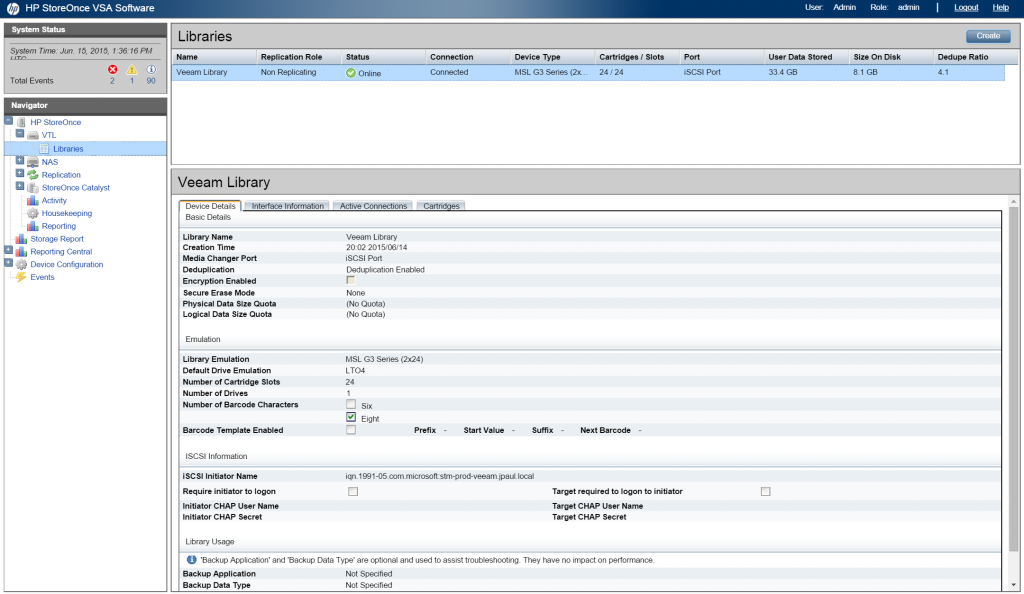Click the NAS node icon in Navigator
The width and height of the screenshot is (1024, 594).
[33, 162]
